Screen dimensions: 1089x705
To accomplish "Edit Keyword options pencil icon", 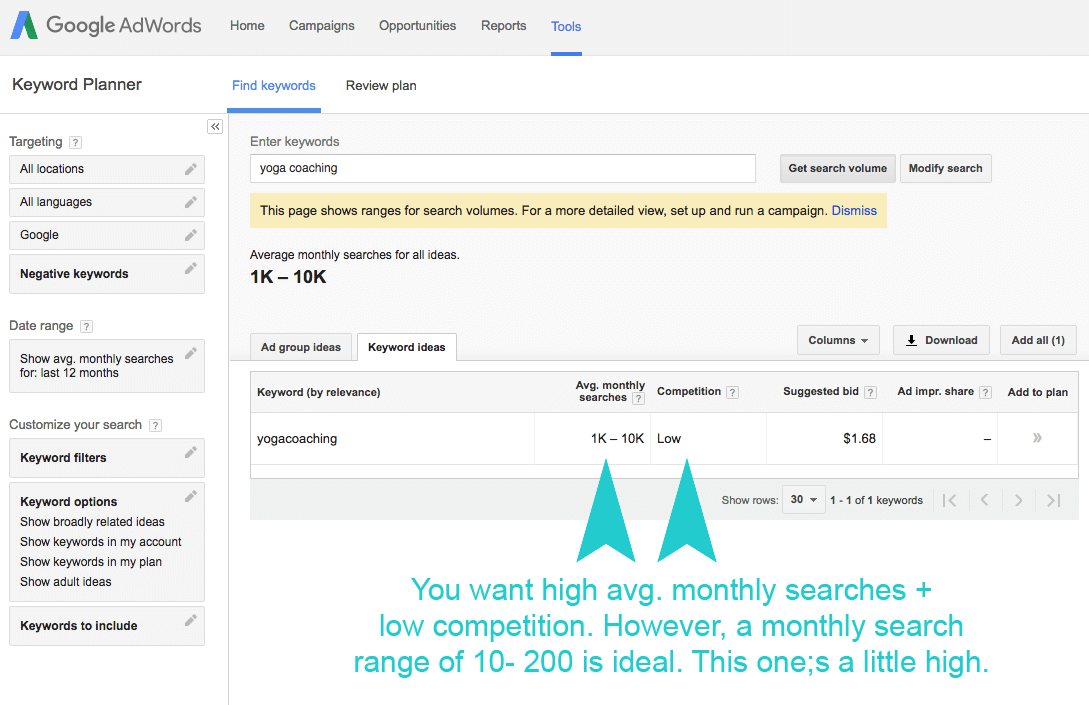I will (190, 496).
